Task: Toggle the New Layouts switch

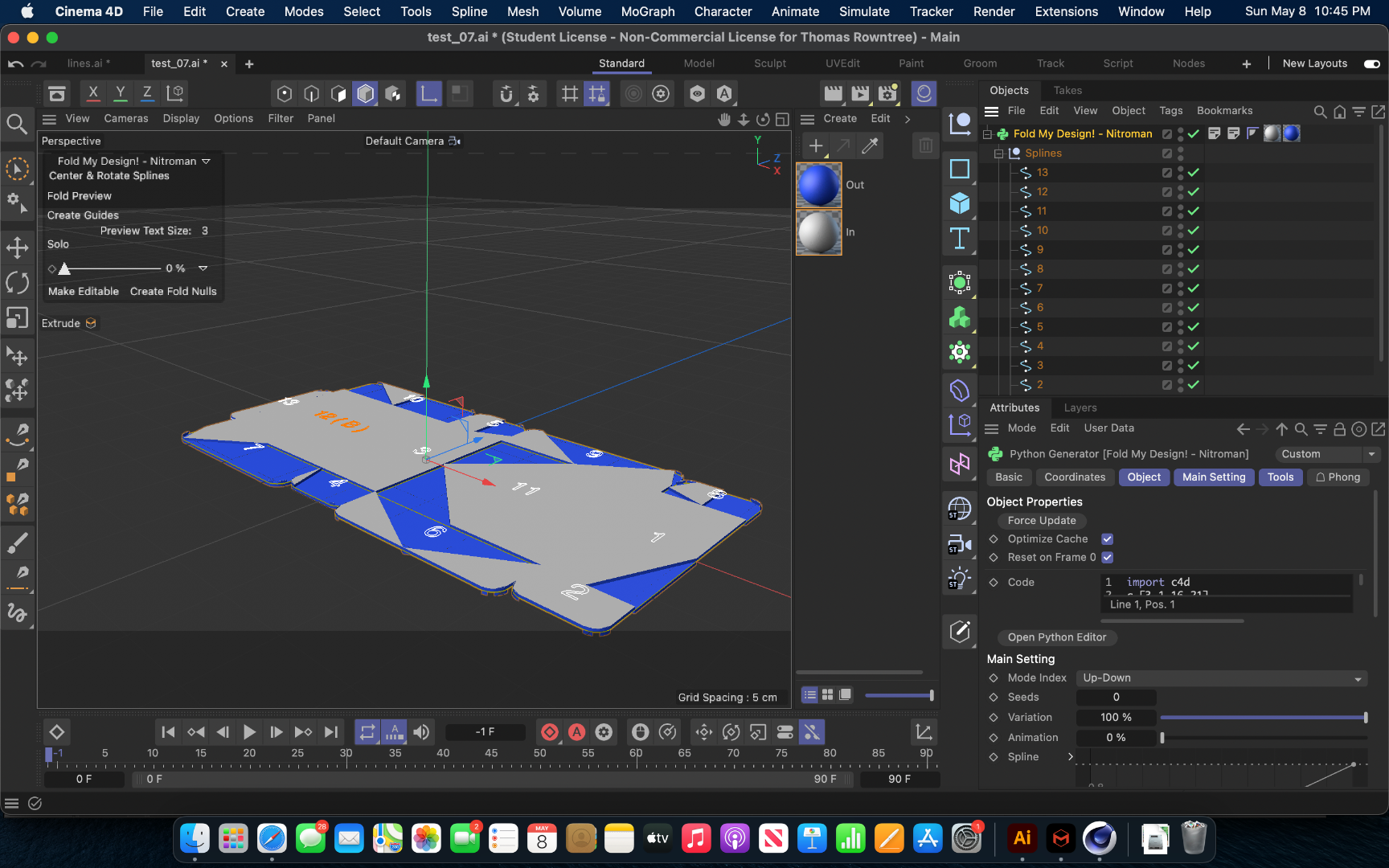Action: (1372, 63)
